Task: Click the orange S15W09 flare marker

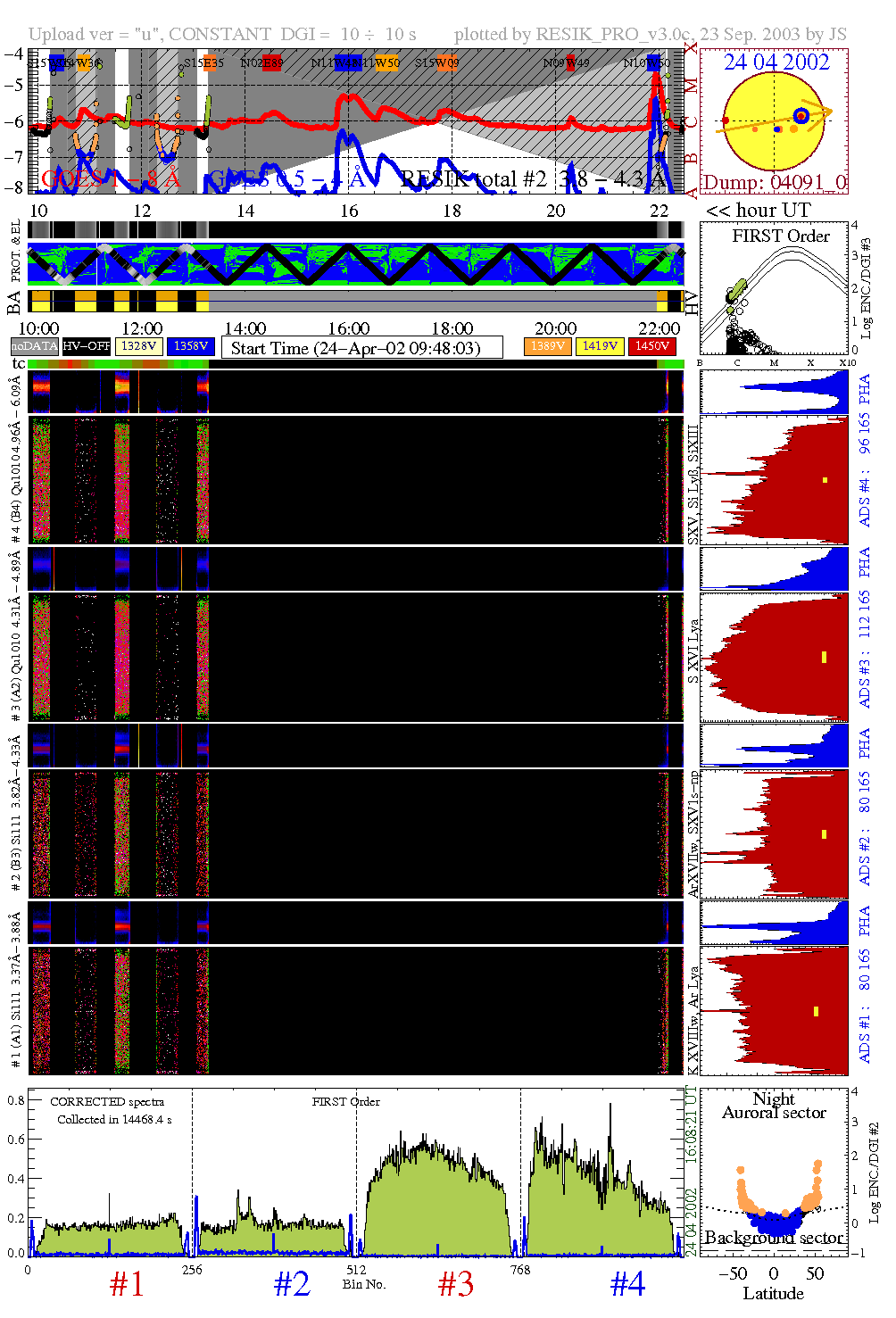Action: click(x=444, y=63)
